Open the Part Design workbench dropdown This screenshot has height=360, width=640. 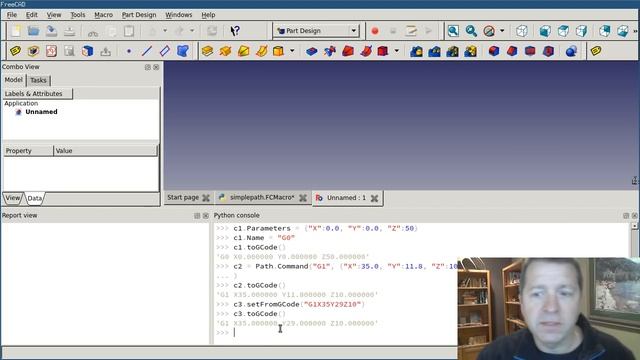(316, 31)
